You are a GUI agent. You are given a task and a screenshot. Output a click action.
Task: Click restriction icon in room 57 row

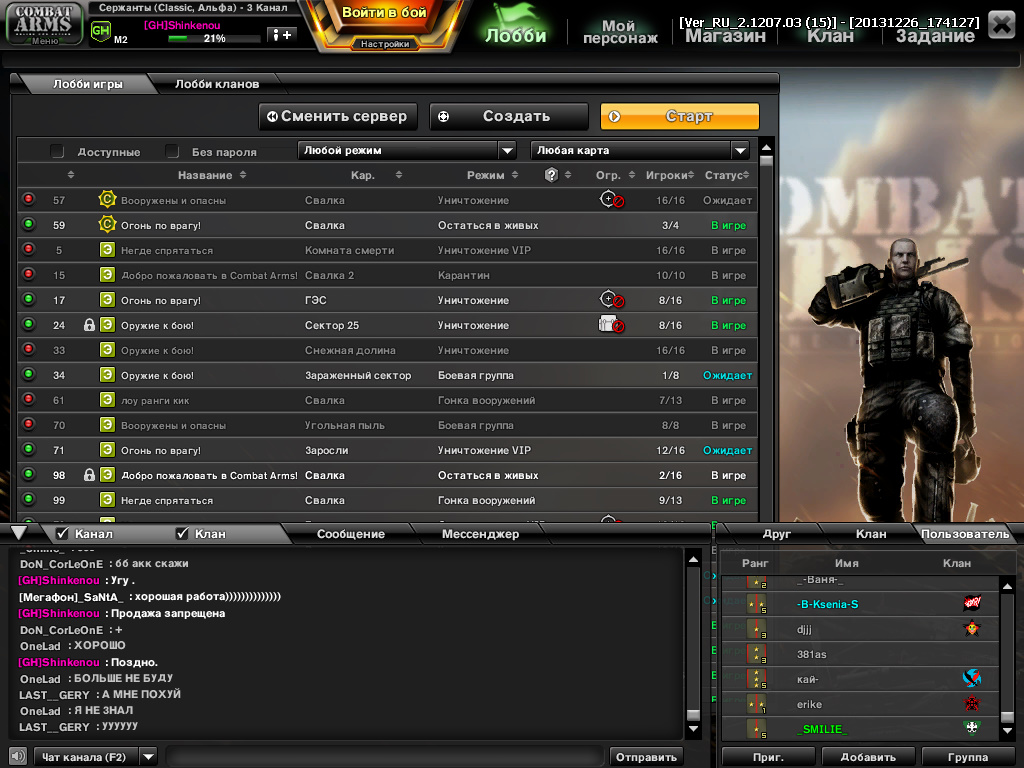point(612,199)
